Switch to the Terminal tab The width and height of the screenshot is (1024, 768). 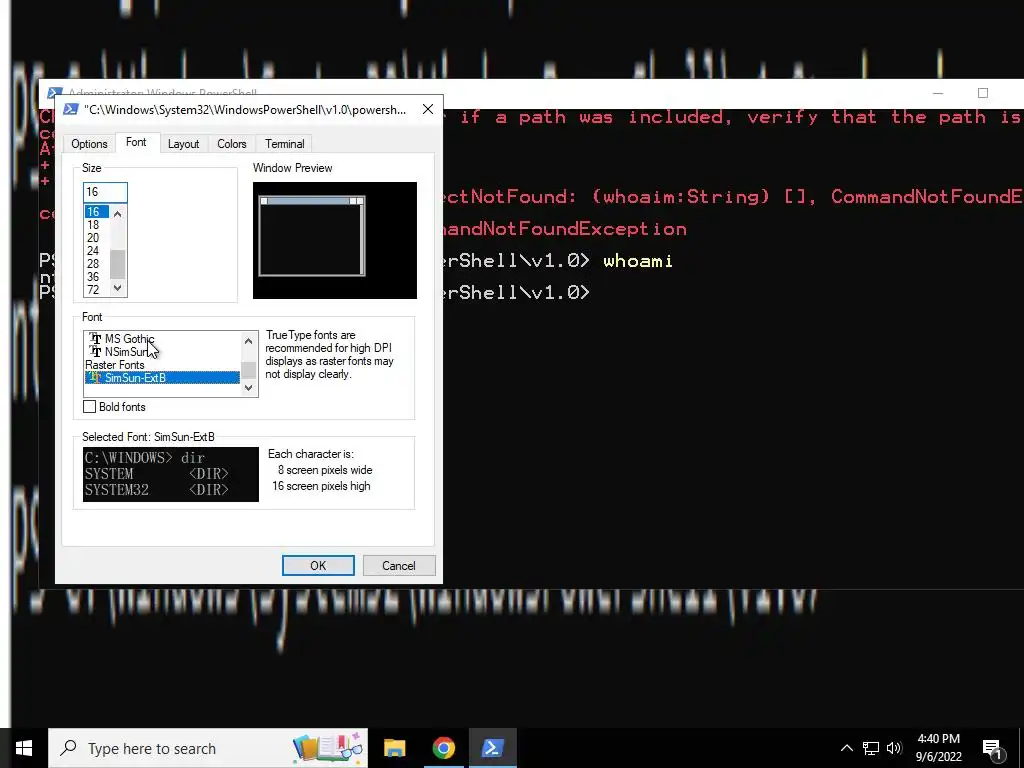(285, 144)
